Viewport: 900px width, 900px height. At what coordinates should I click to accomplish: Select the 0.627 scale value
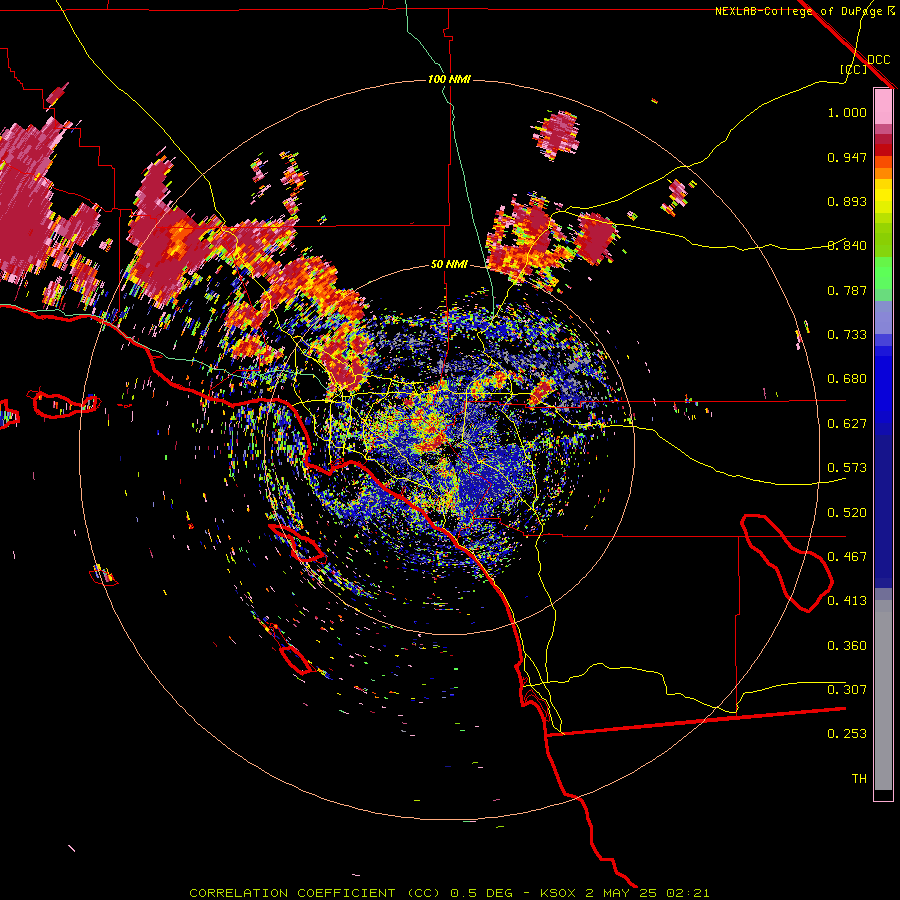point(847,424)
